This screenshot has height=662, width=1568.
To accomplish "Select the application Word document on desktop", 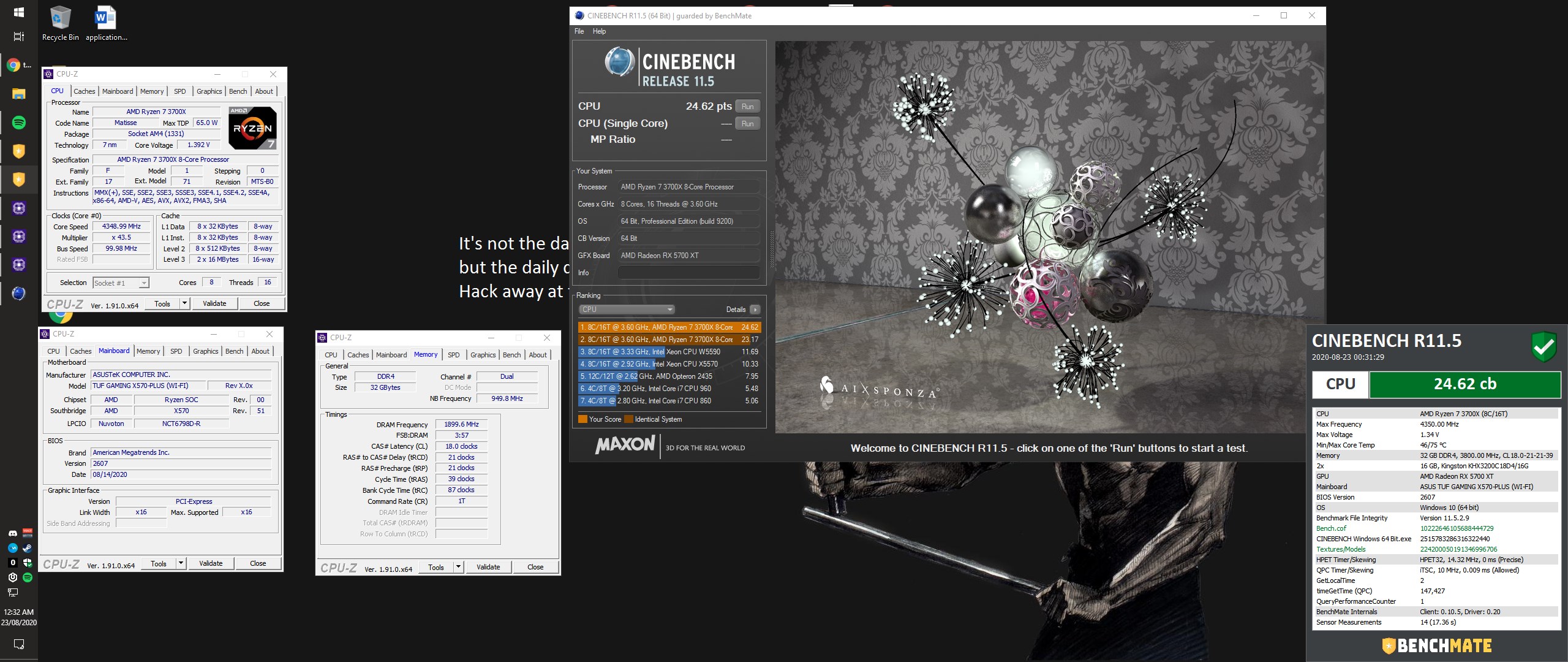I will click(x=106, y=23).
